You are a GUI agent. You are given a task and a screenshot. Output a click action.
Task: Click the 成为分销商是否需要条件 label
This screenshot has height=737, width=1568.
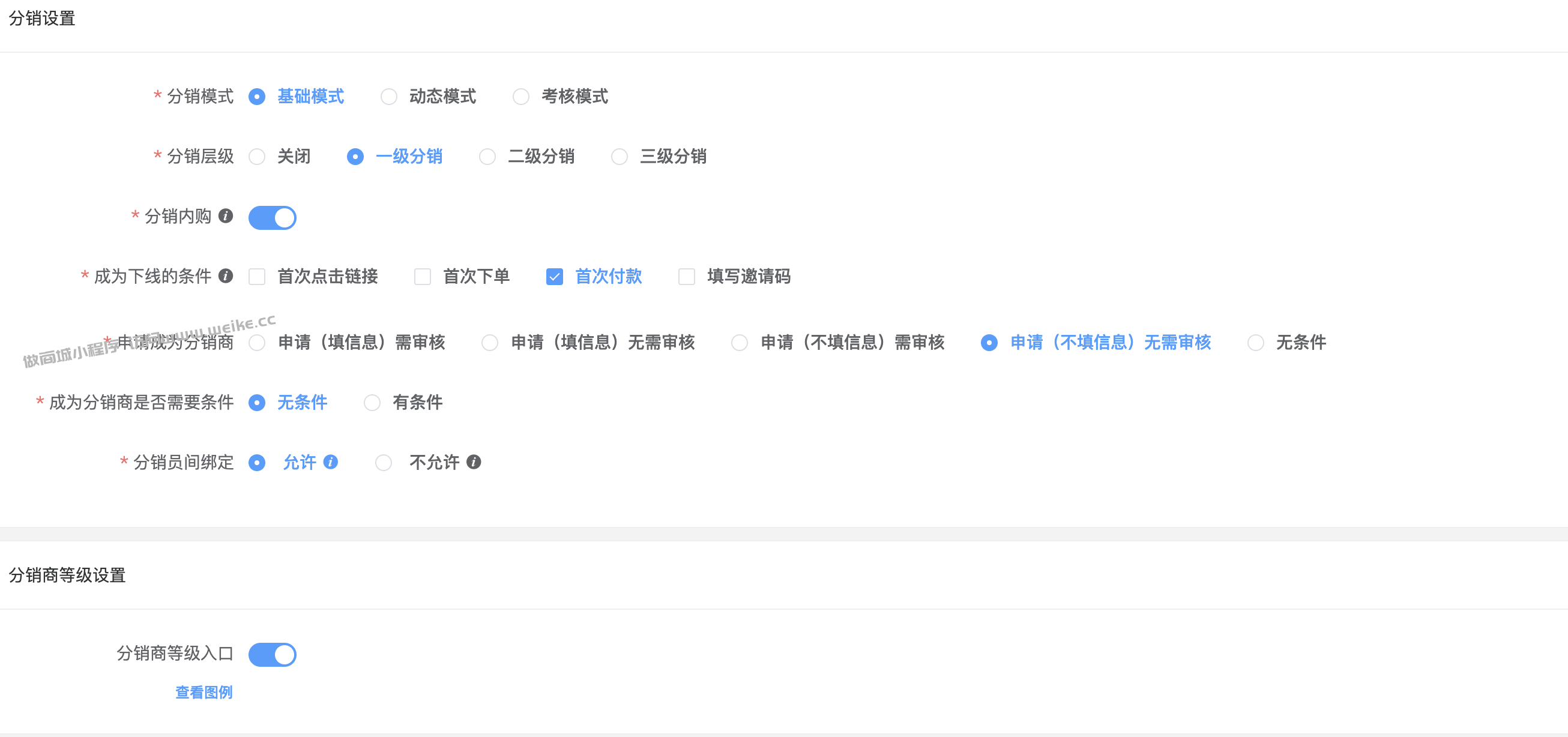coord(141,402)
